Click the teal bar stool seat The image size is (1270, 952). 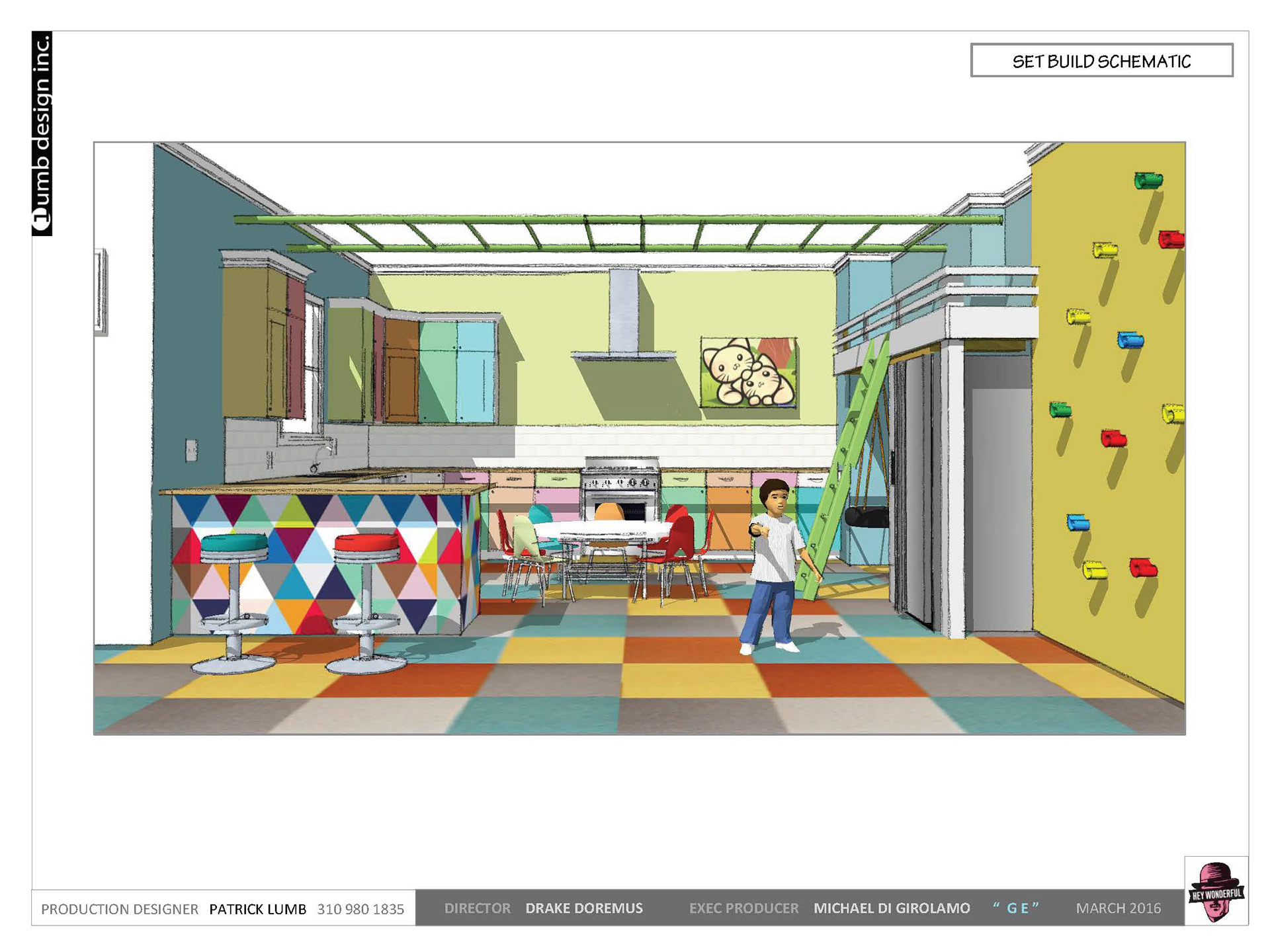234,543
